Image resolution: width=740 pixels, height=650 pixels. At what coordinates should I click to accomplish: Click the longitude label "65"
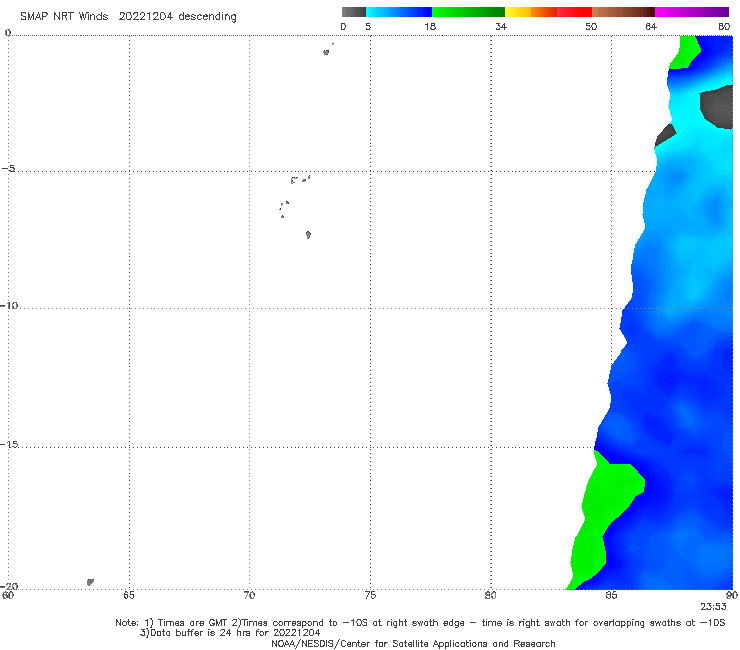click(129, 595)
